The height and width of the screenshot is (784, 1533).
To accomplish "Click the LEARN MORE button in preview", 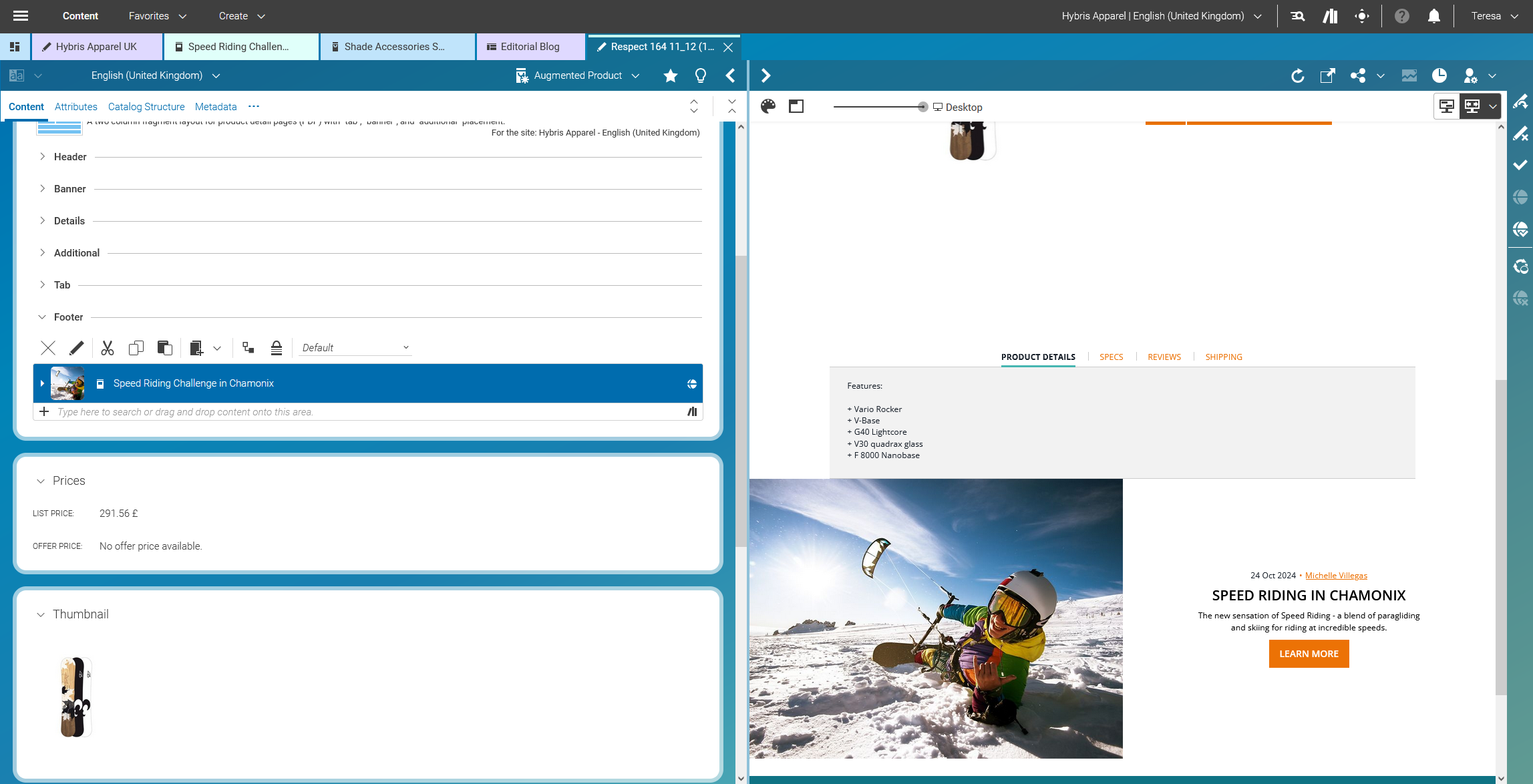I will 1309,654.
